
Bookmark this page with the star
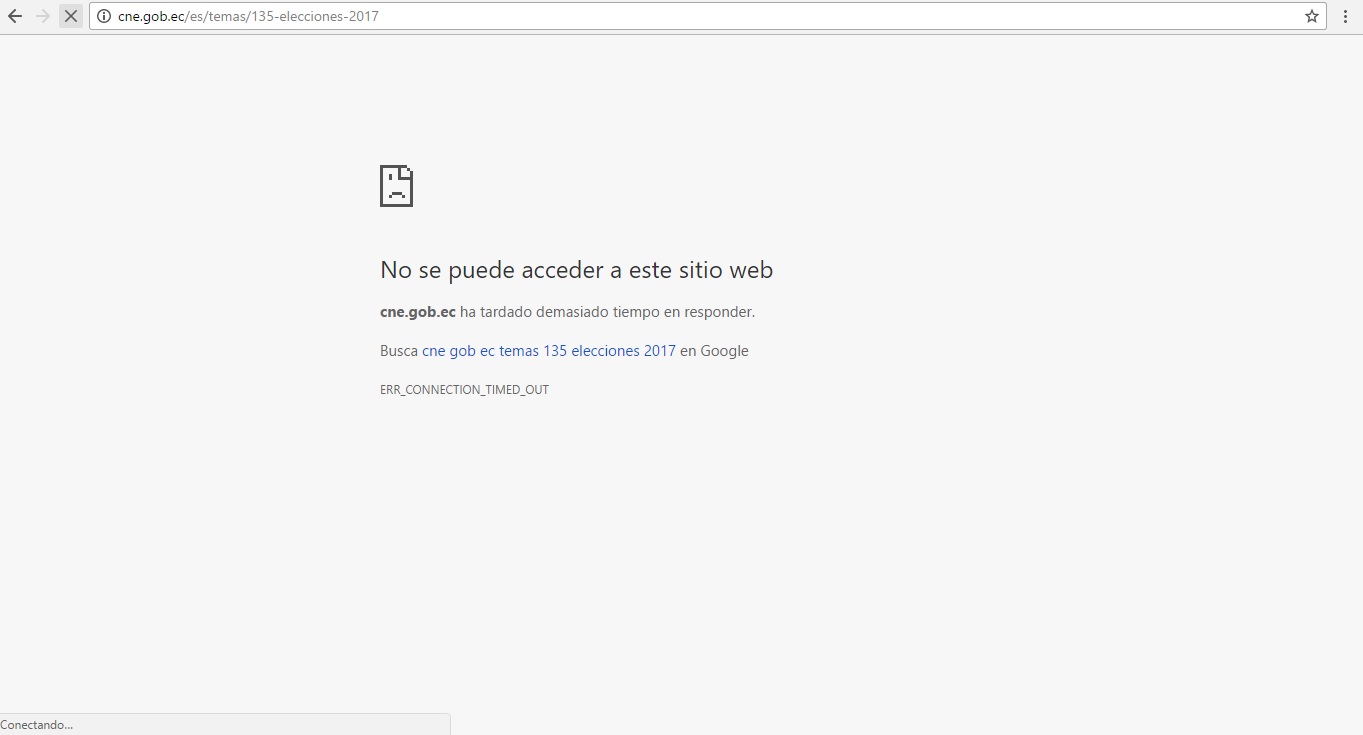coord(1312,16)
